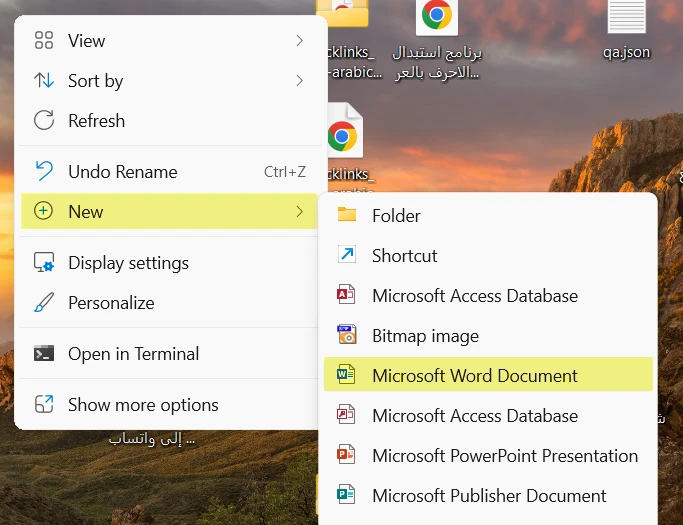This screenshot has height=525, width=683.
Task: Open the Sort by menu entry
Action: coord(171,81)
